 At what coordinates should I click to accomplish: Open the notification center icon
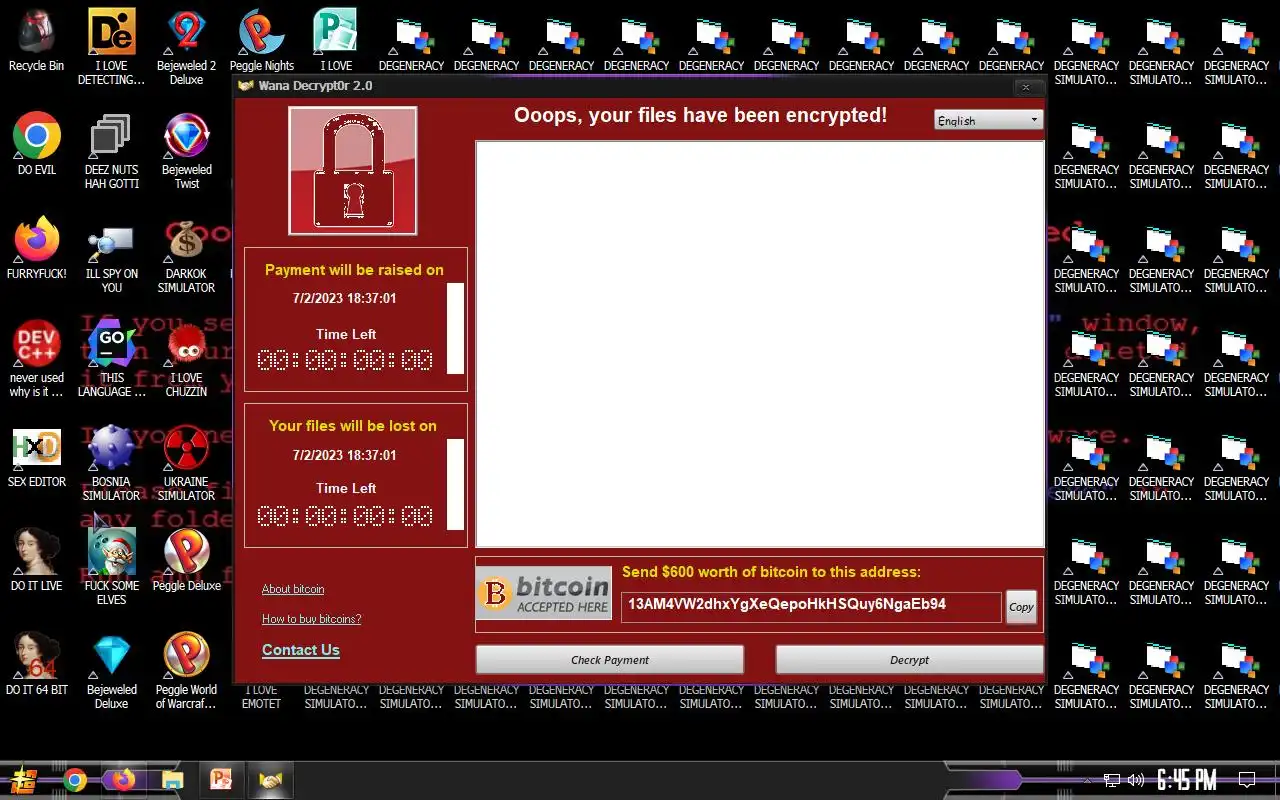coord(1247,780)
